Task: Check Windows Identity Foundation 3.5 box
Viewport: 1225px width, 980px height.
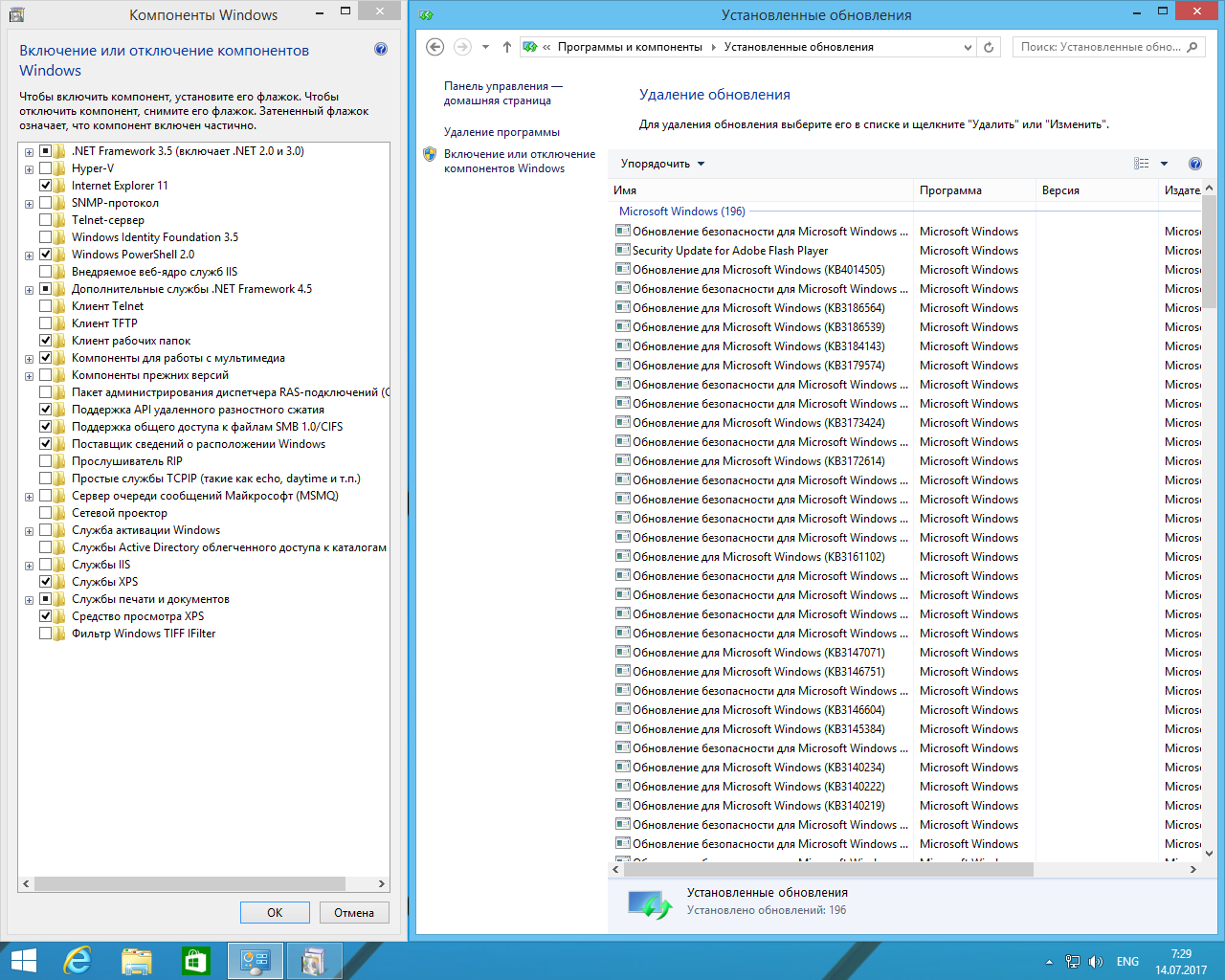Action: (45, 237)
